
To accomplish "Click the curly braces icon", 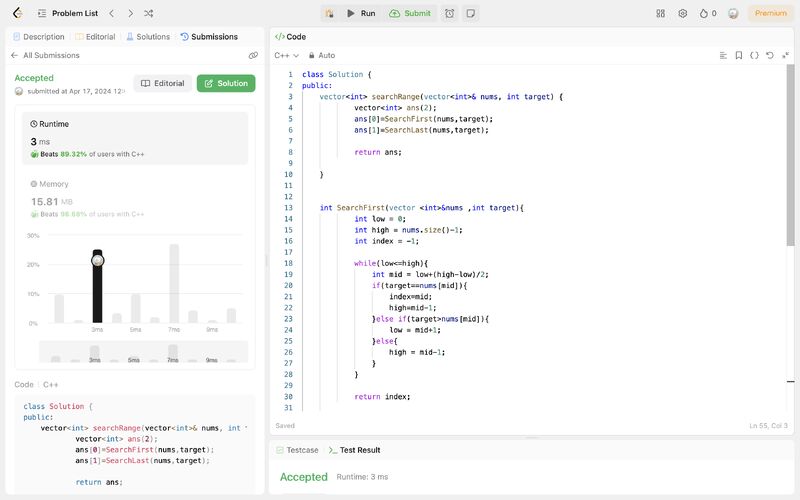I will pos(754,55).
